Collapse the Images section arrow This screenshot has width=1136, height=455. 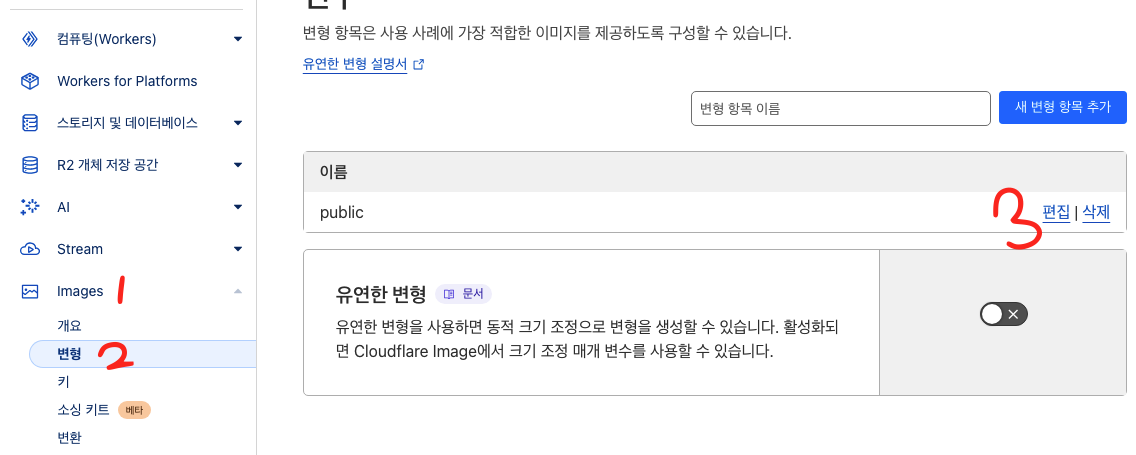238,291
